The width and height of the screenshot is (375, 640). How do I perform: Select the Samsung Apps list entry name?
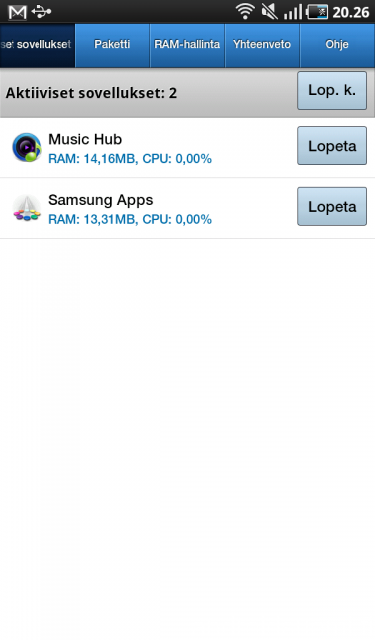100,200
